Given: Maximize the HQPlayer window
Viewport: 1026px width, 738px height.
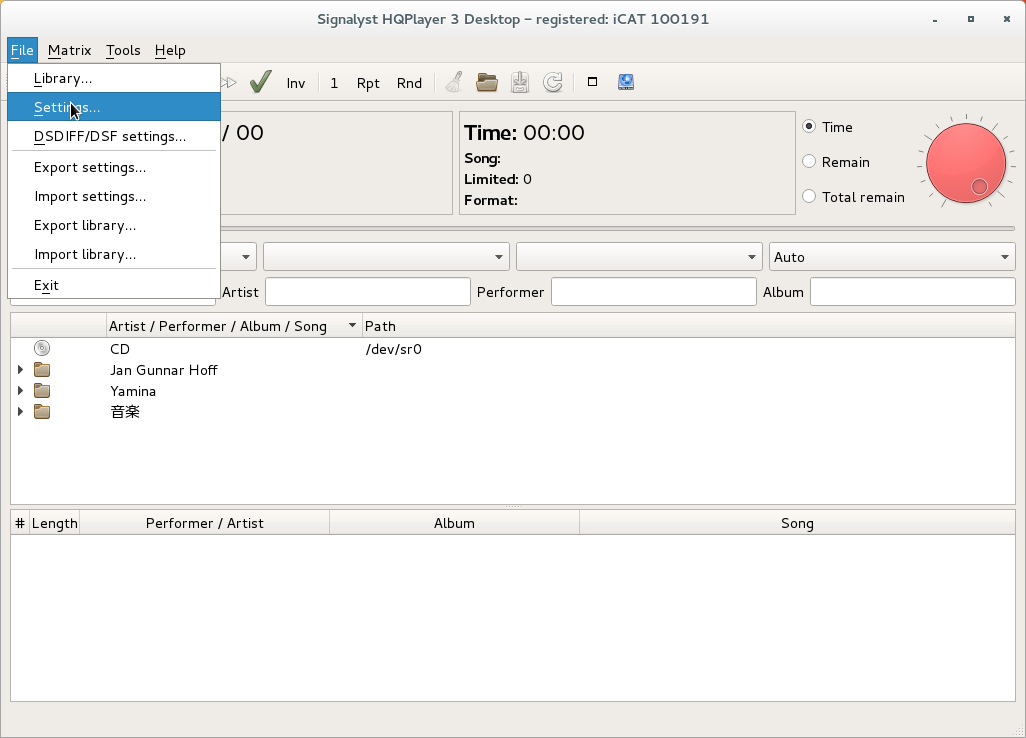Looking at the screenshot, I should coord(971,19).
